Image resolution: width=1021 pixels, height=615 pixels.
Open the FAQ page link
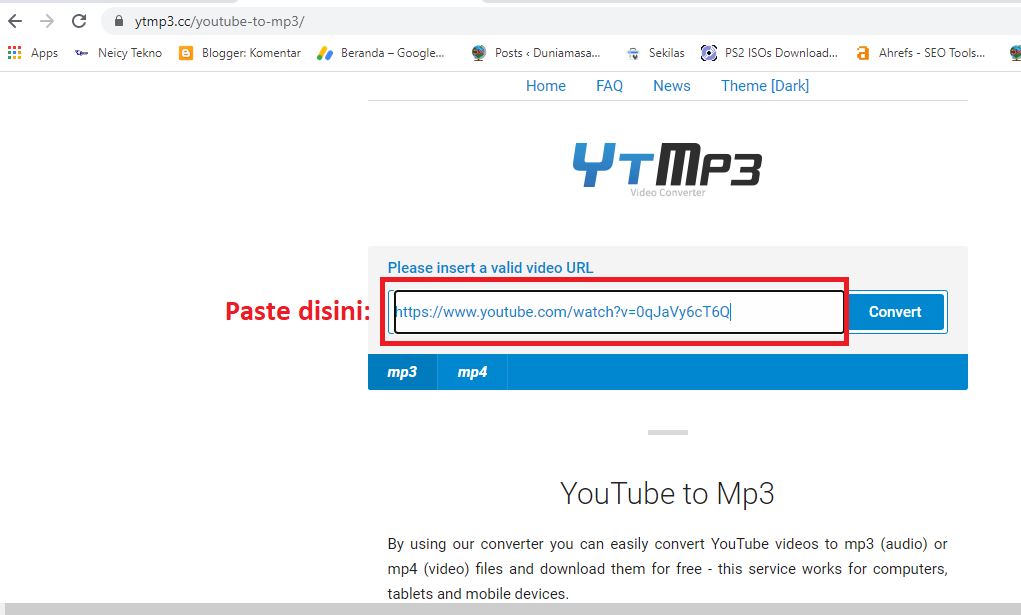[609, 86]
